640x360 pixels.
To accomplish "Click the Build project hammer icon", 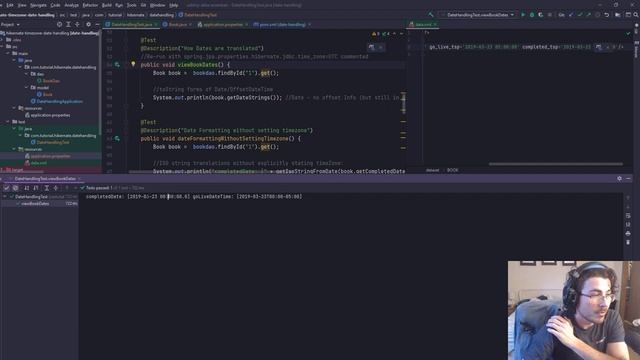I will tap(431, 15).
